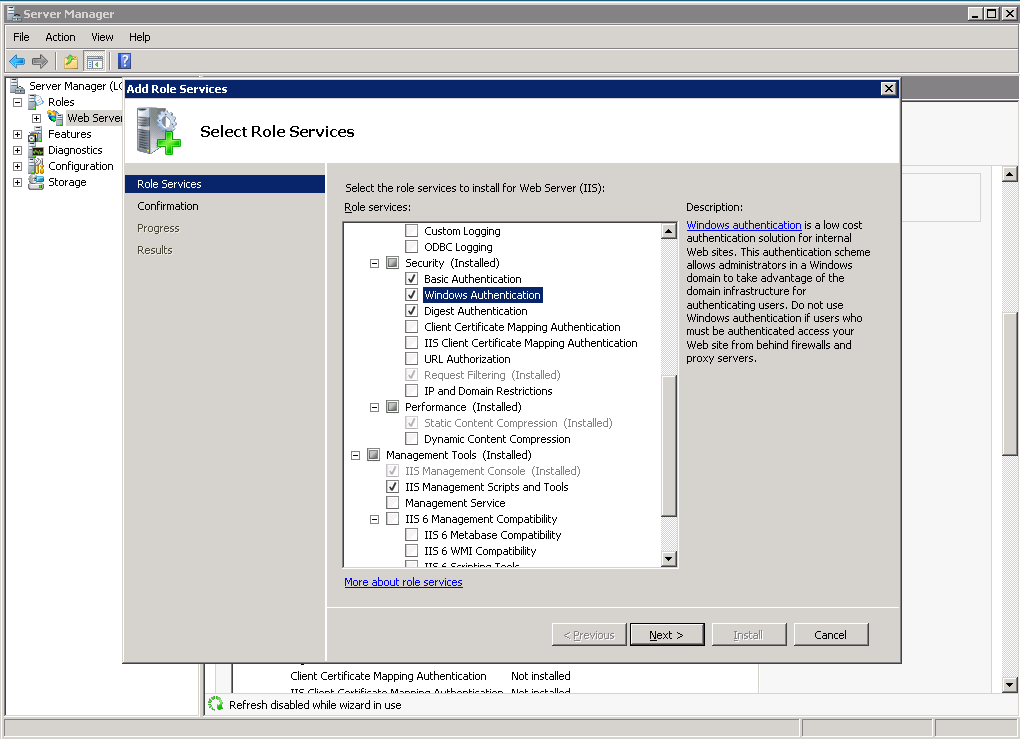Collapse IIS 6 Management Compatibility node
Screen dimensions: 1020x739
point(374,519)
